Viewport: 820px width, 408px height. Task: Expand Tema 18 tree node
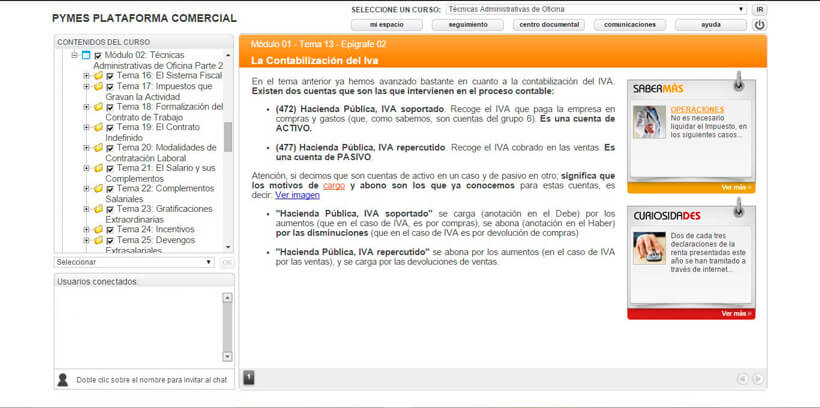click(86, 107)
